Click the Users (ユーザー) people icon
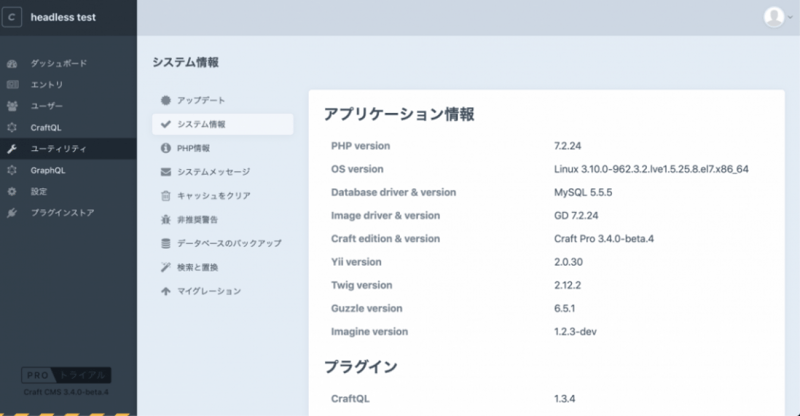The width and height of the screenshot is (800, 416). tap(12, 106)
